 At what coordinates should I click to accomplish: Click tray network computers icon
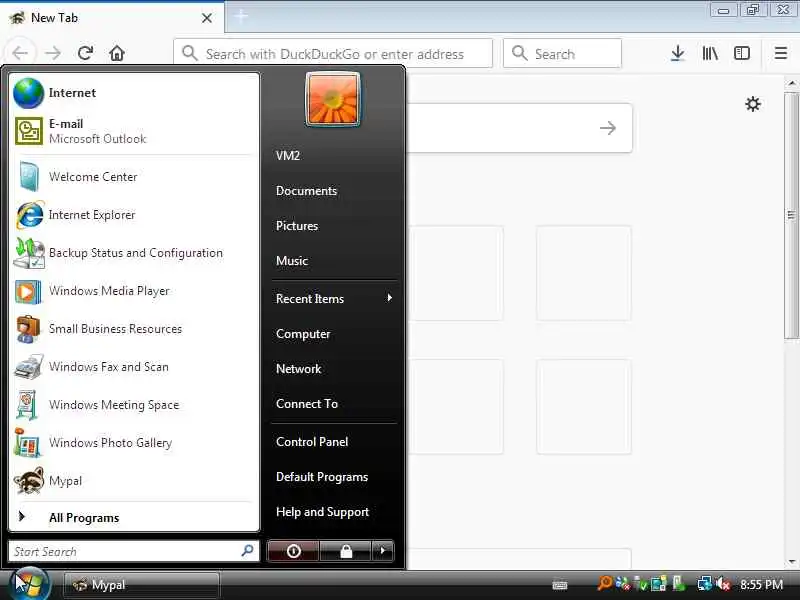(x=705, y=583)
